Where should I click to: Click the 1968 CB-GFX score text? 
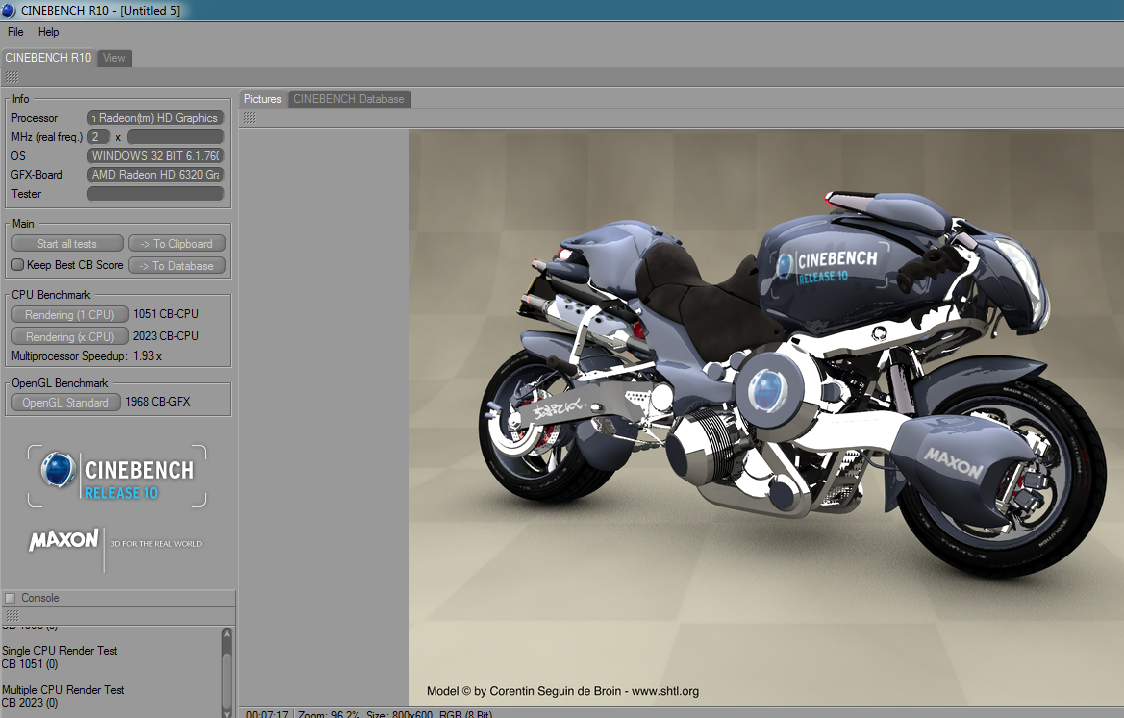point(158,402)
